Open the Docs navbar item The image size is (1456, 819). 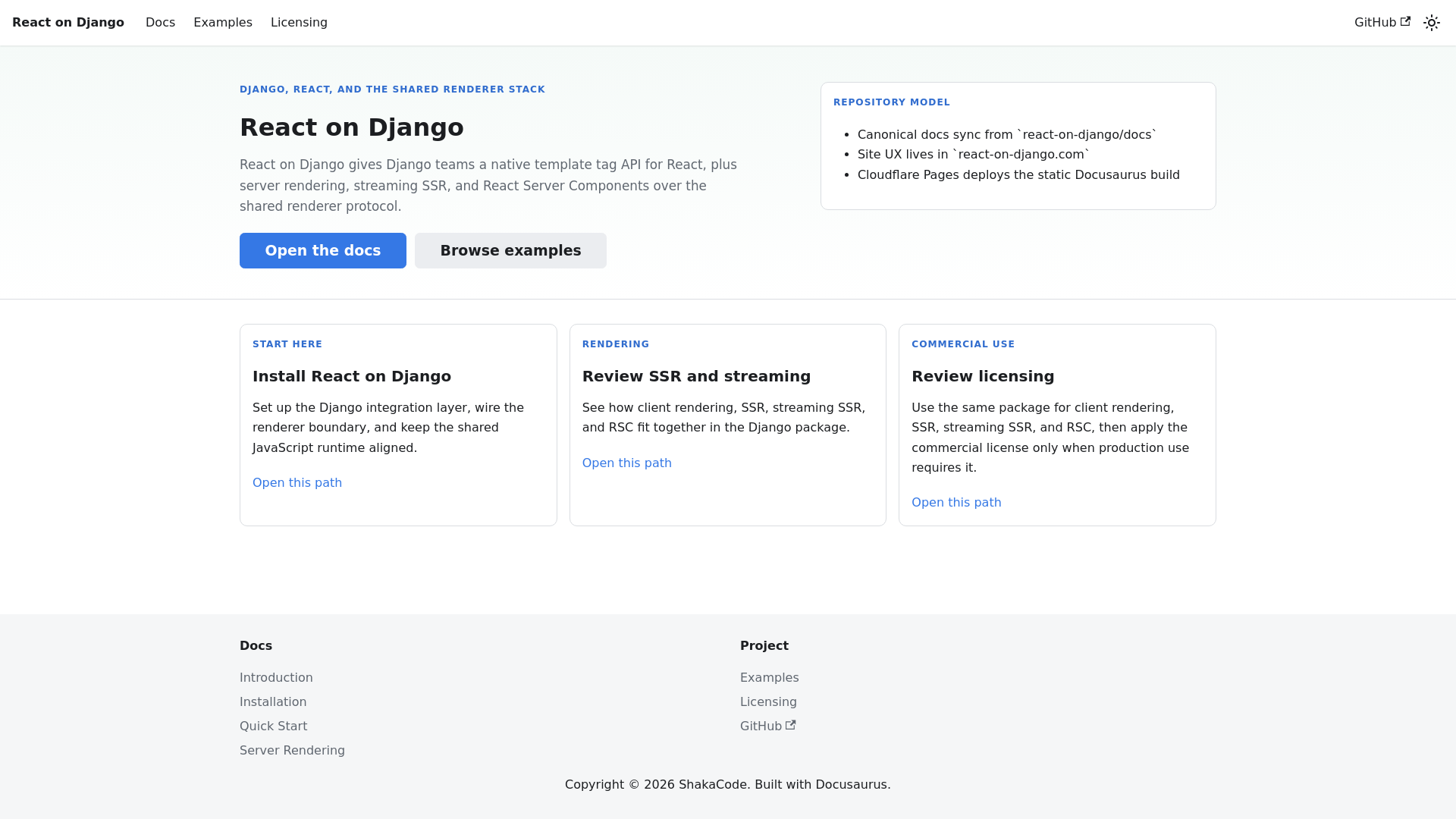(x=160, y=23)
